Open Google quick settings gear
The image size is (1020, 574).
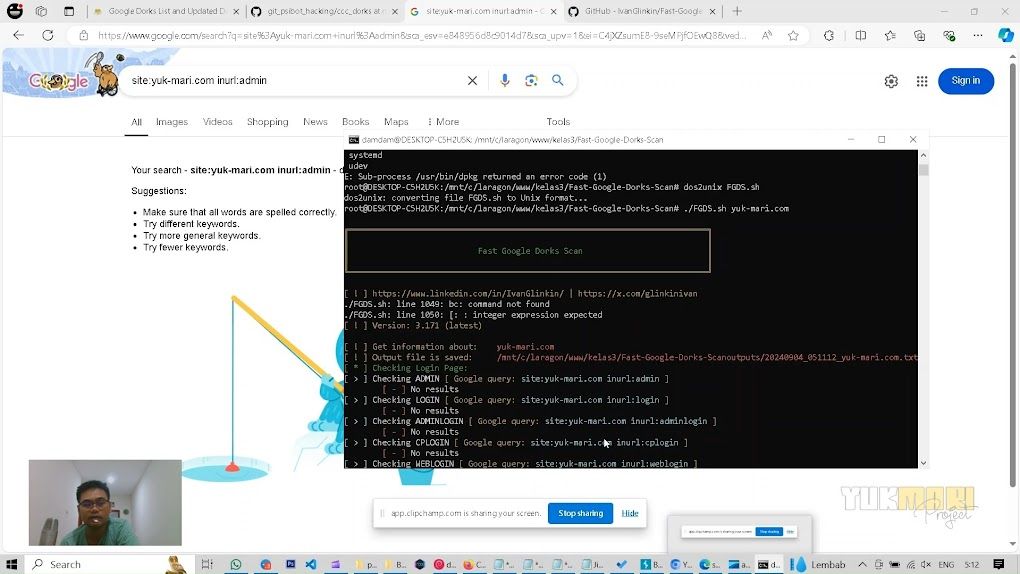[891, 81]
